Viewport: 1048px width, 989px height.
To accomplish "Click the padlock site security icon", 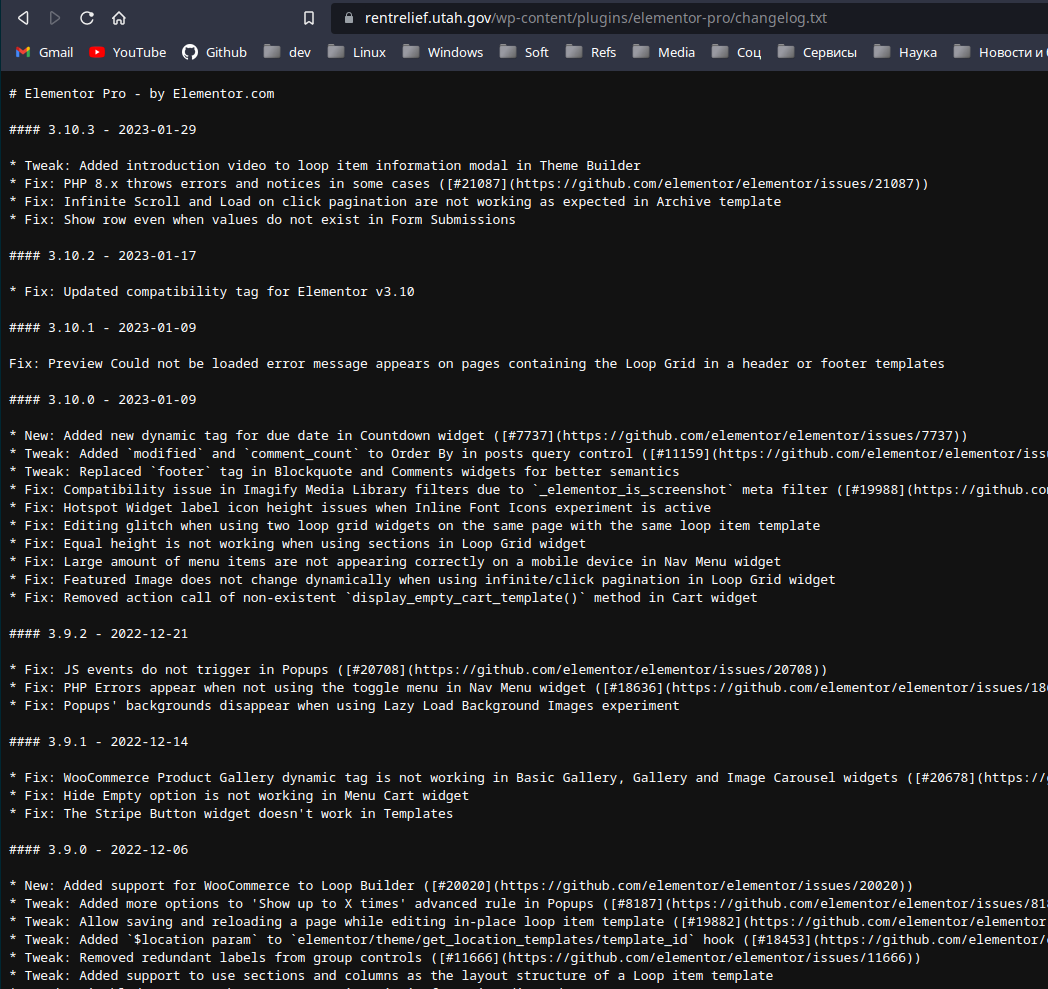I will (348, 18).
